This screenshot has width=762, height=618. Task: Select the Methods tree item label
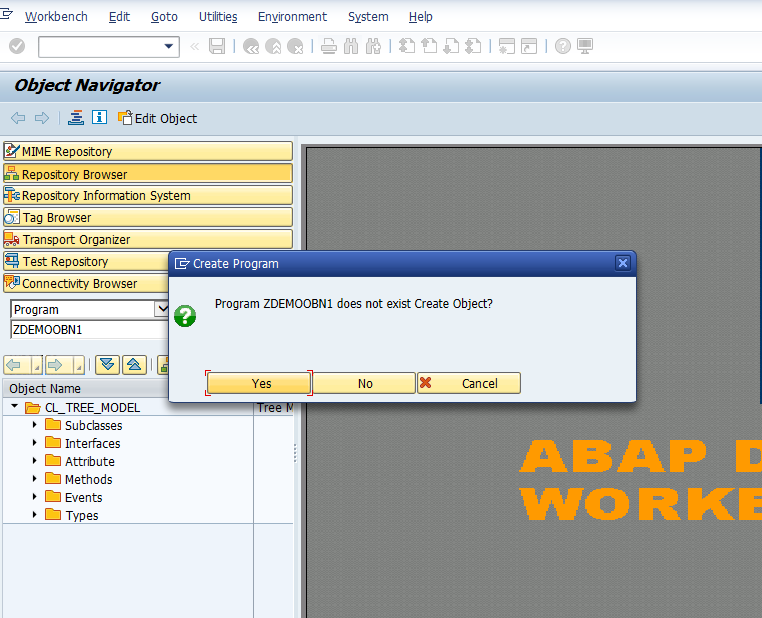[88, 480]
